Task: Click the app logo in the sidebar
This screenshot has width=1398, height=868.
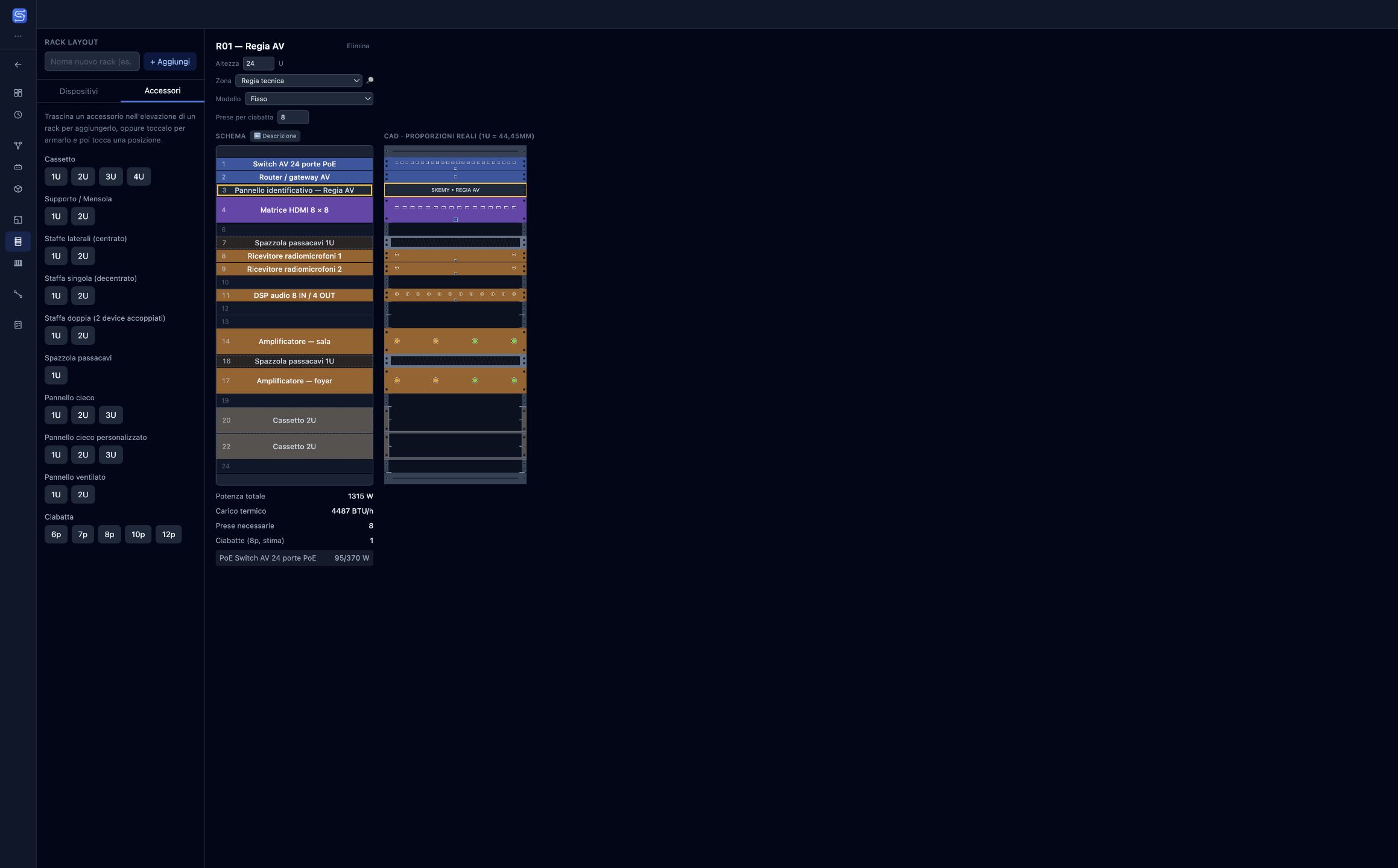Action: (x=19, y=16)
